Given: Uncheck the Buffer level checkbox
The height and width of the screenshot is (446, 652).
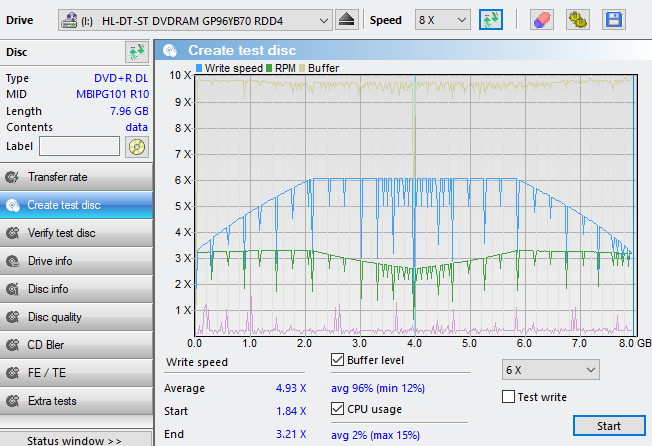Looking at the screenshot, I should coord(337,360).
